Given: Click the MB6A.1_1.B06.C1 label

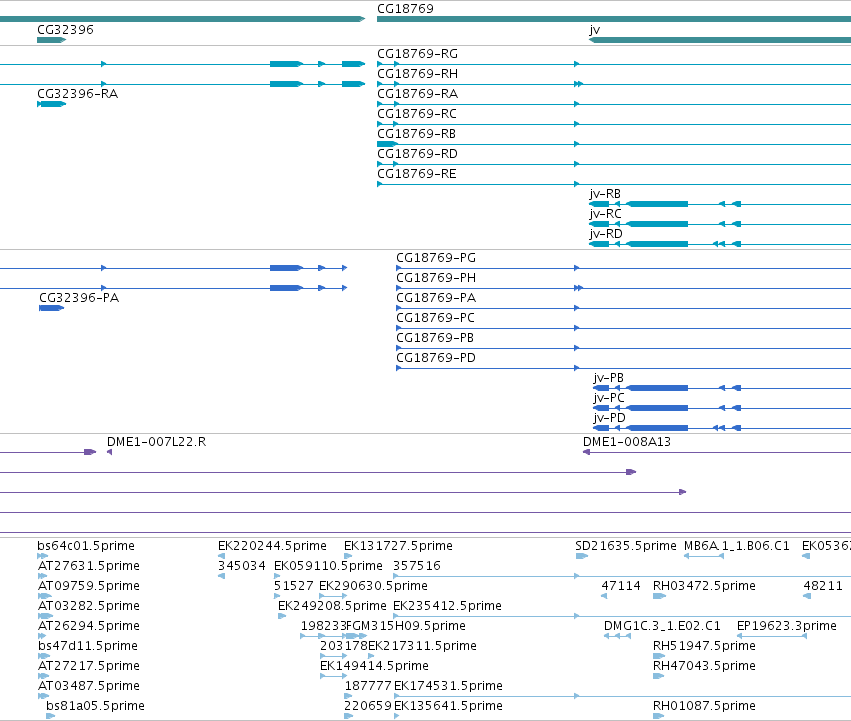Looking at the screenshot, I should tap(736, 546).
